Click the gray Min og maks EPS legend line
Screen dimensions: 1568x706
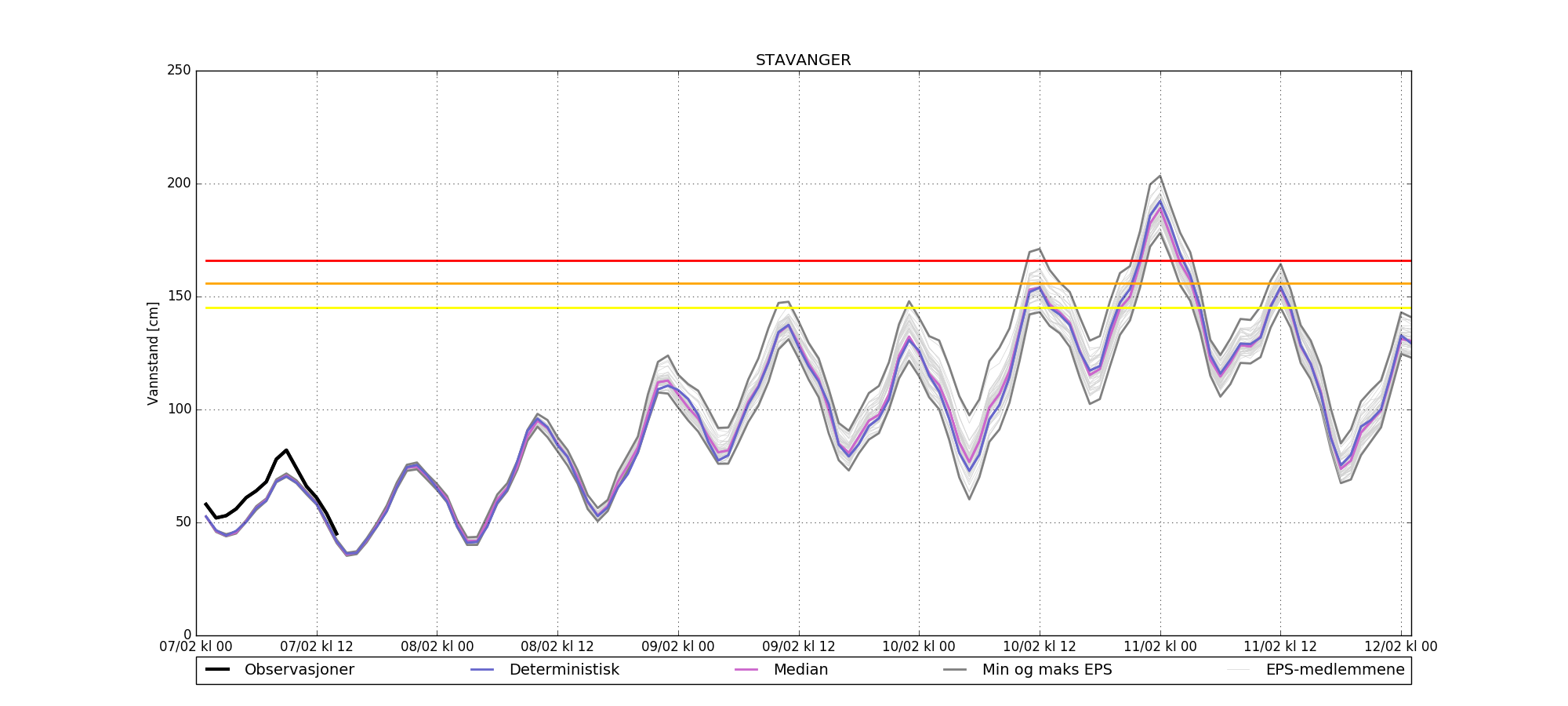click(955, 670)
